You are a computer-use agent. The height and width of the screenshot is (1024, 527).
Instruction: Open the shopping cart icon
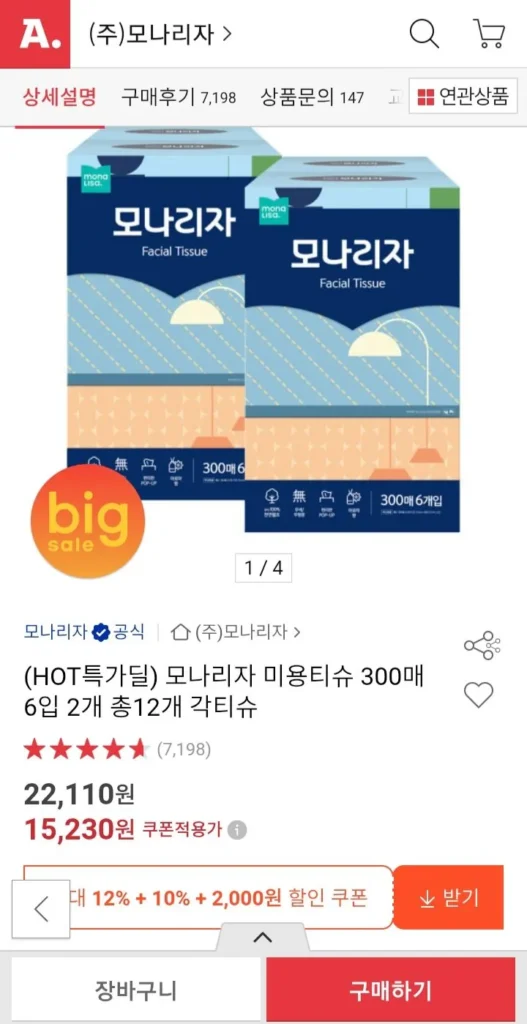coord(488,33)
